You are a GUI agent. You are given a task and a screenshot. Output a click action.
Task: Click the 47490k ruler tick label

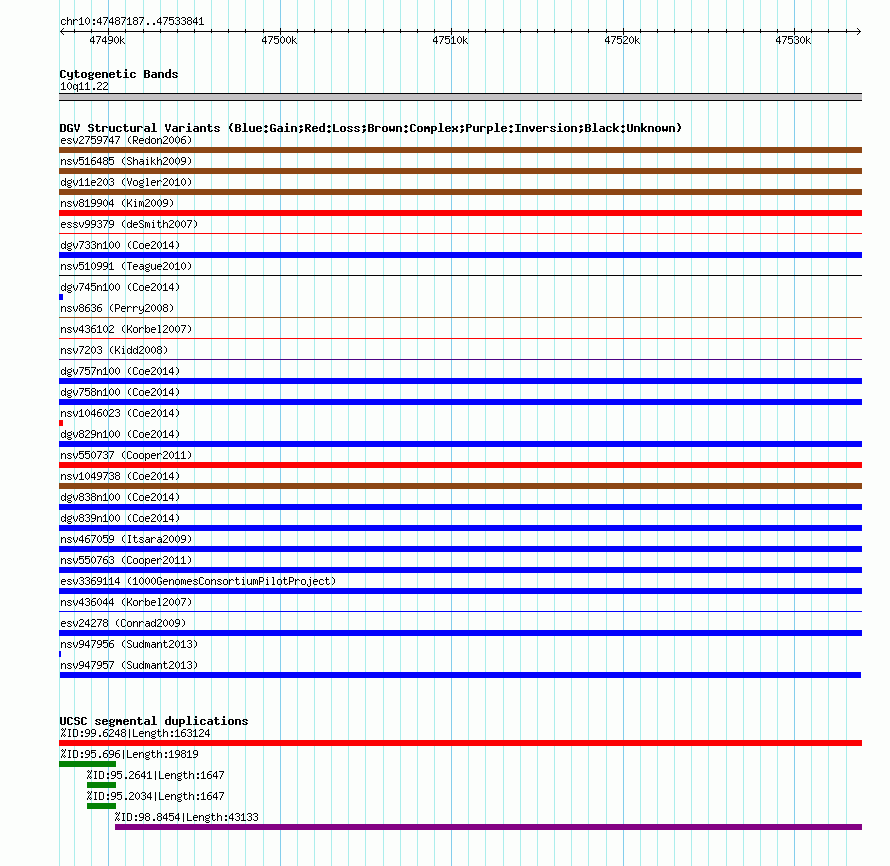point(107,40)
